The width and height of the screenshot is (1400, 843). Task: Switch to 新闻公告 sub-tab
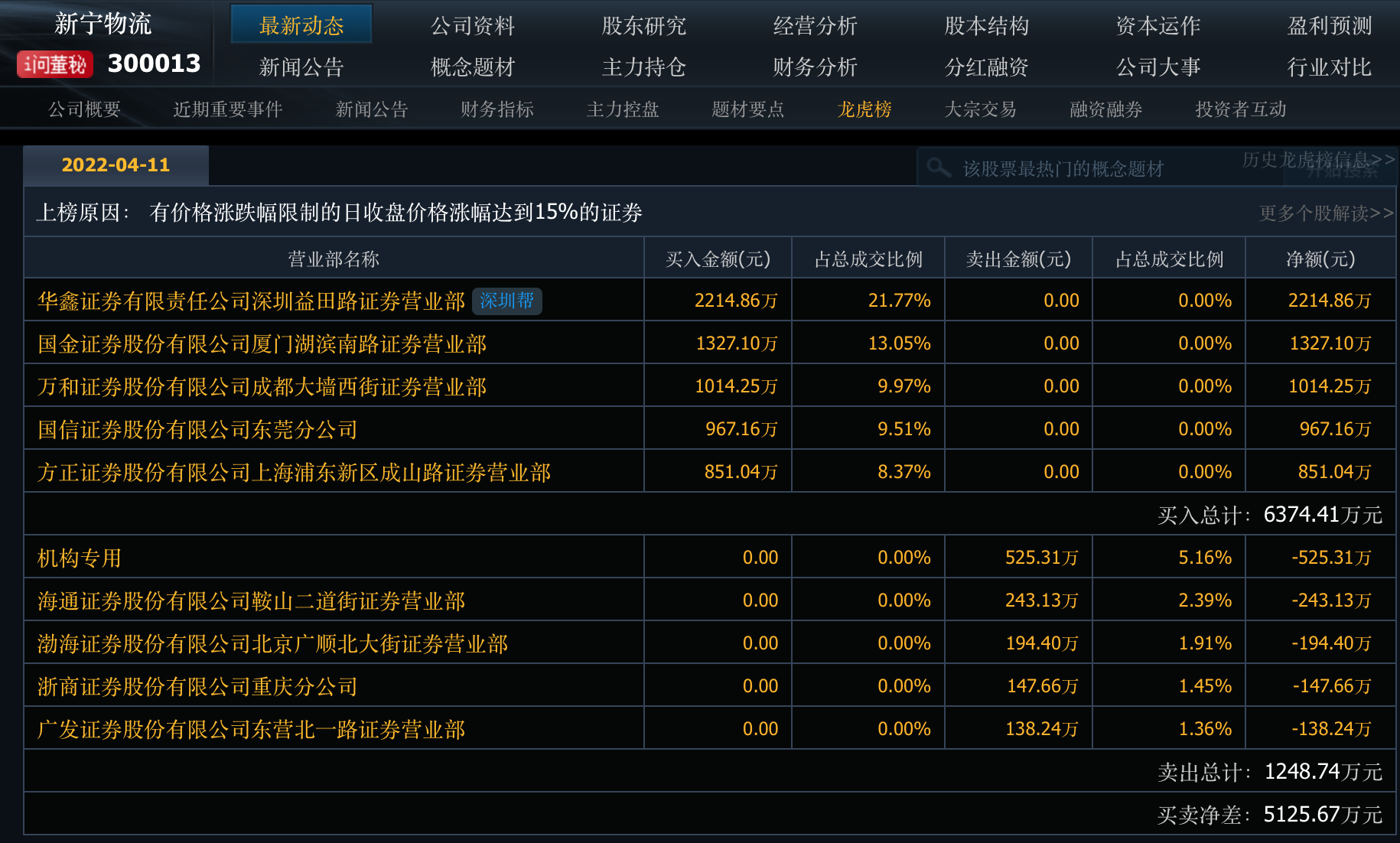point(372,109)
